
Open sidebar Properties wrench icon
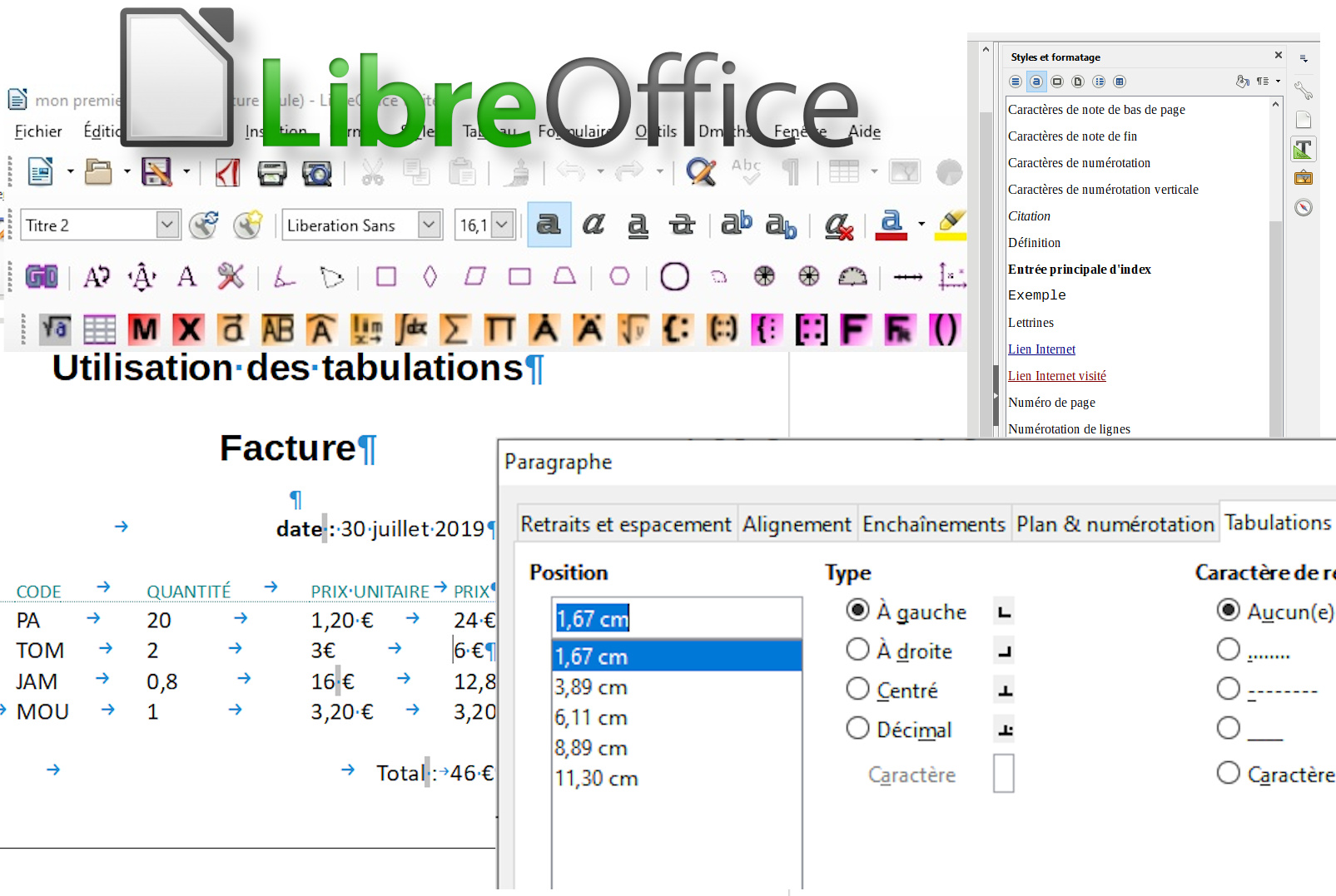coord(1304,90)
